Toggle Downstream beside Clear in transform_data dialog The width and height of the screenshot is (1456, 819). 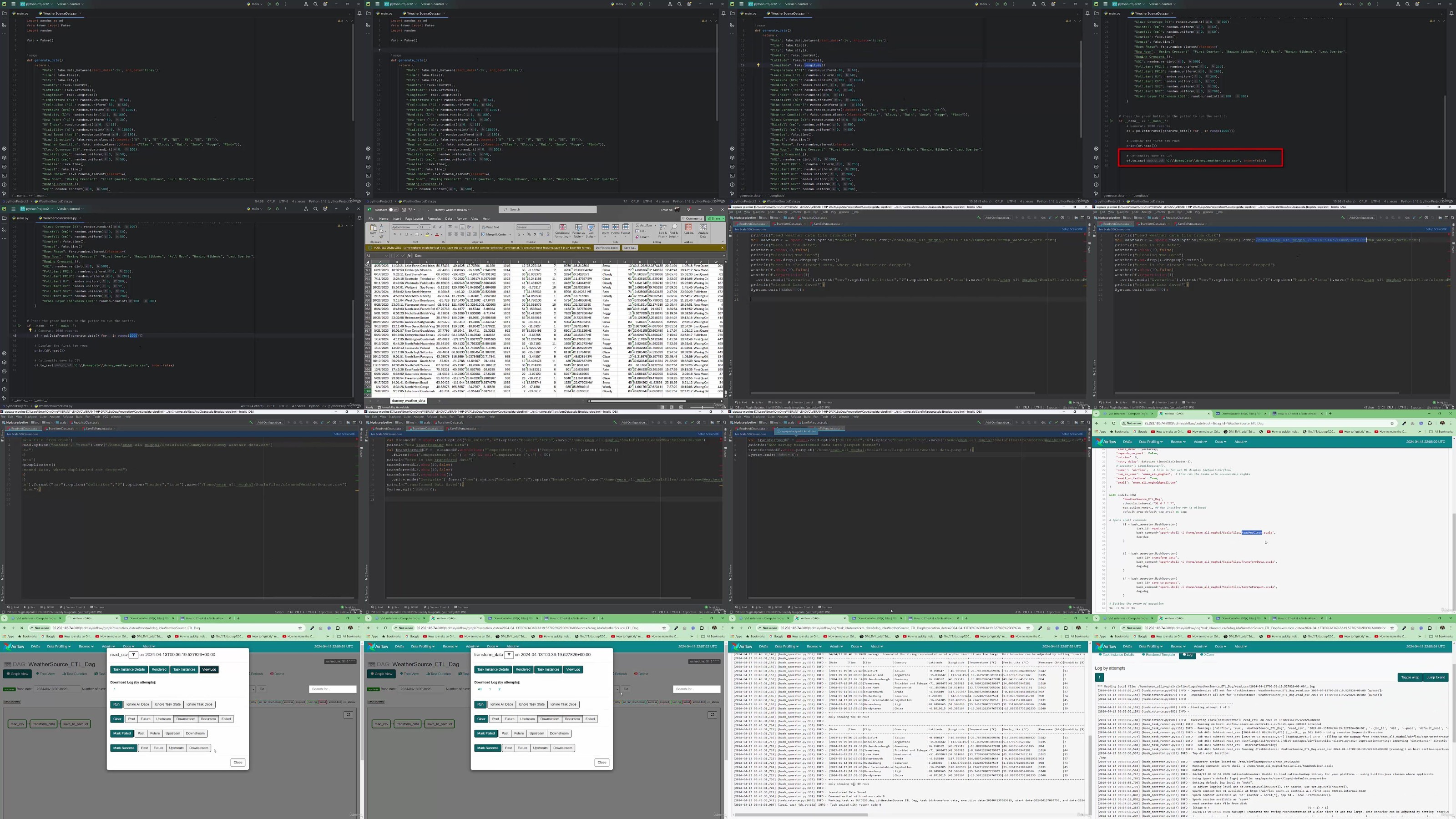click(549, 719)
